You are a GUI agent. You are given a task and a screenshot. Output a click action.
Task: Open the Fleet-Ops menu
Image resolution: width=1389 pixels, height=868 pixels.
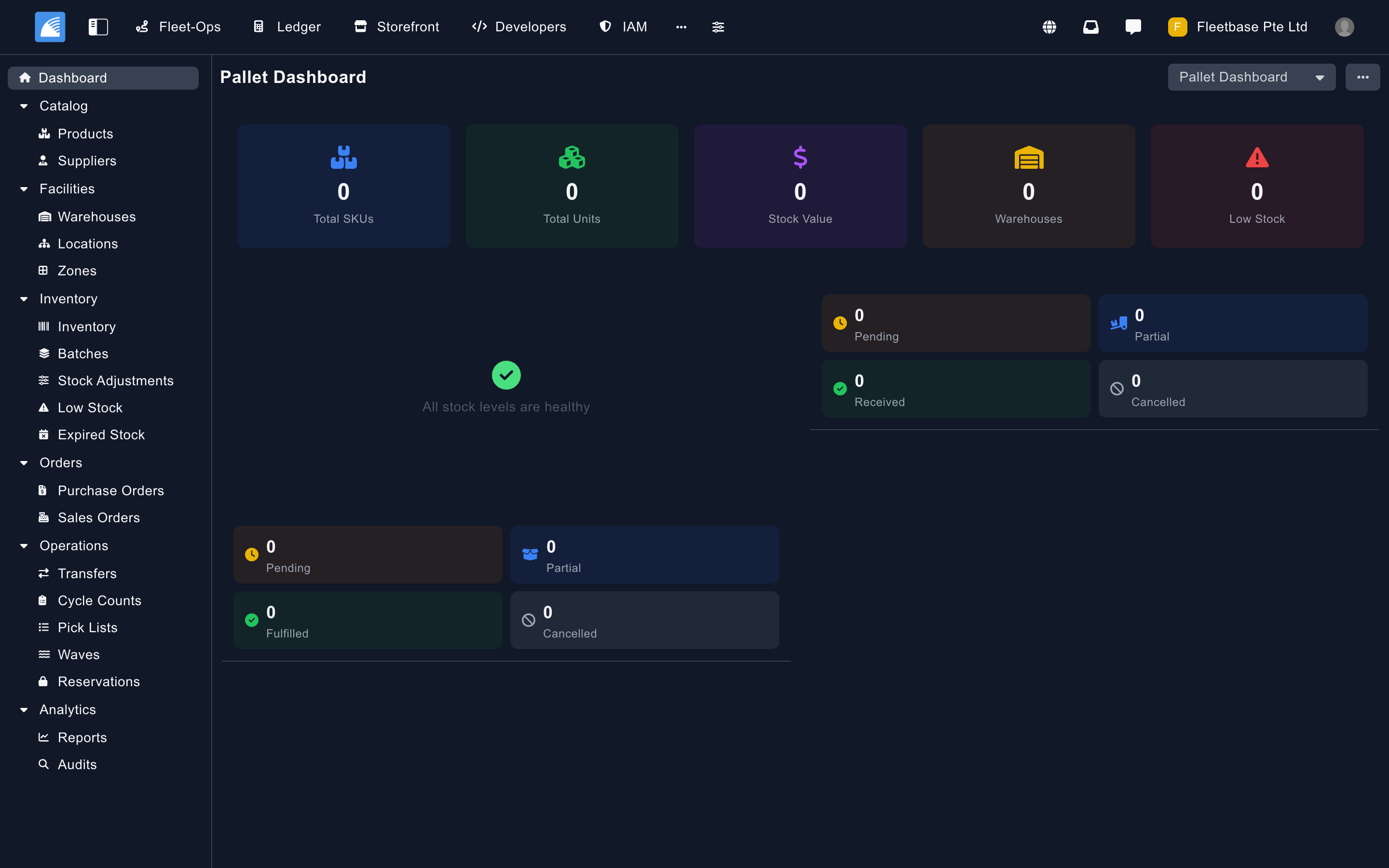coord(178,27)
